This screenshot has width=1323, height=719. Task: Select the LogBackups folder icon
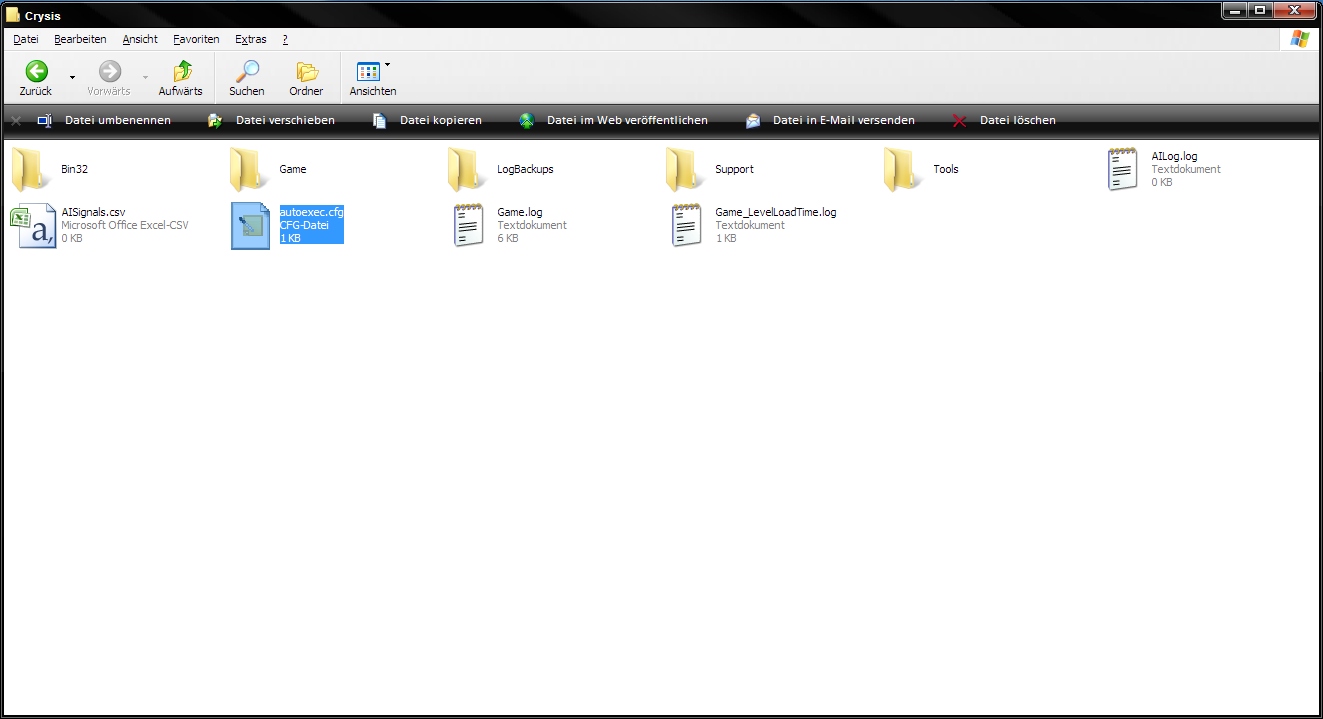point(468,169)
